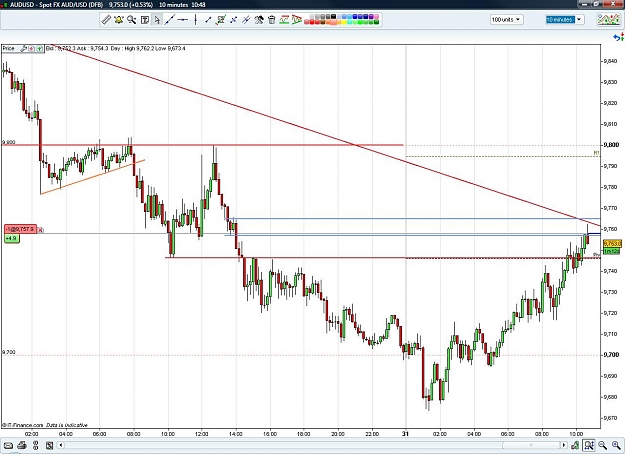Select the Fibonacci retracement grid tool

coord(221,20)
